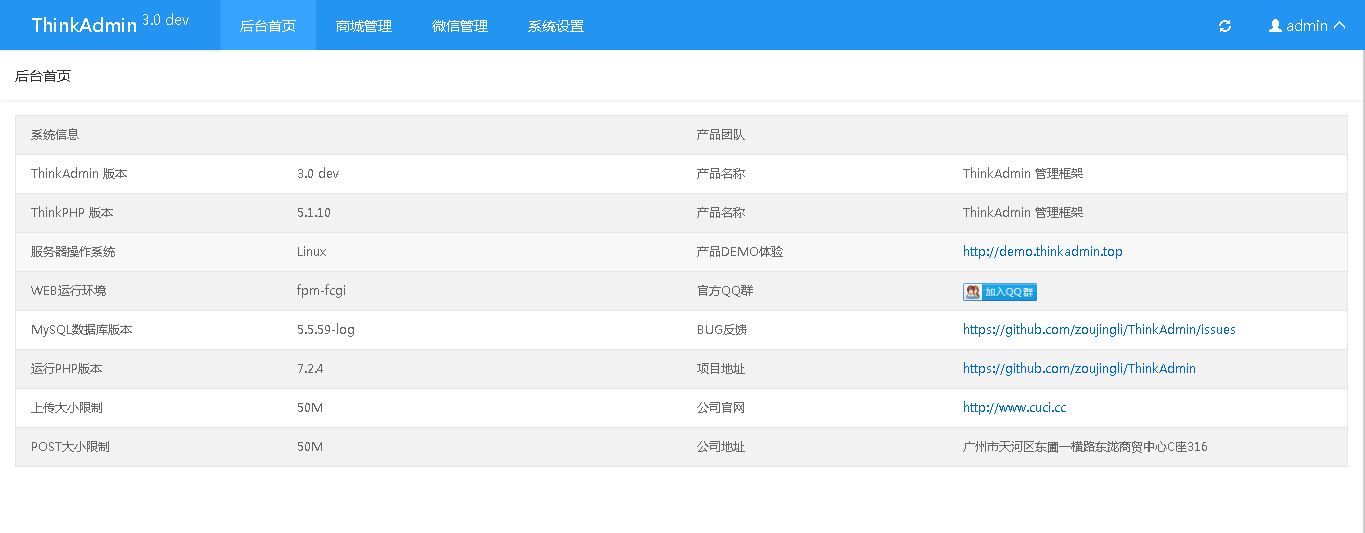Viewport: 1365px width, 533px height.
Task: Select the 产品团队 table header
Action: 721,135
